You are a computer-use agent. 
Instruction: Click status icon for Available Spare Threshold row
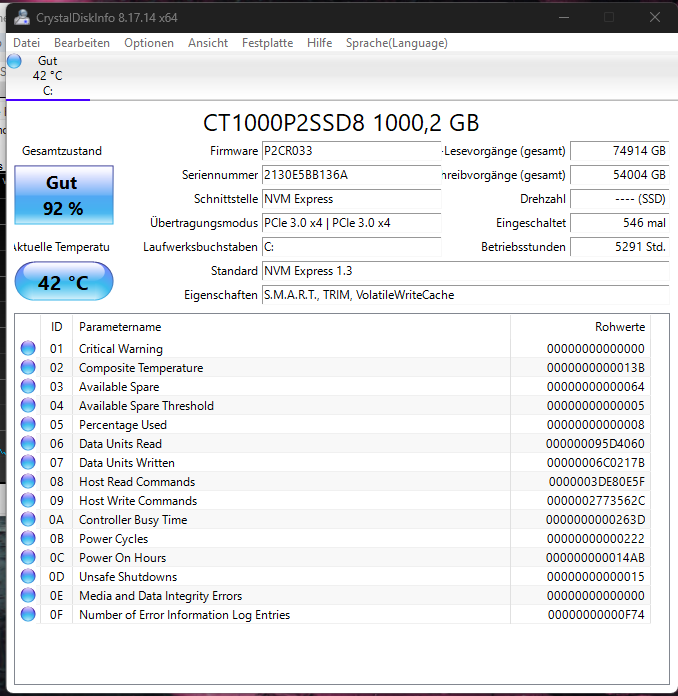[28, 406]
